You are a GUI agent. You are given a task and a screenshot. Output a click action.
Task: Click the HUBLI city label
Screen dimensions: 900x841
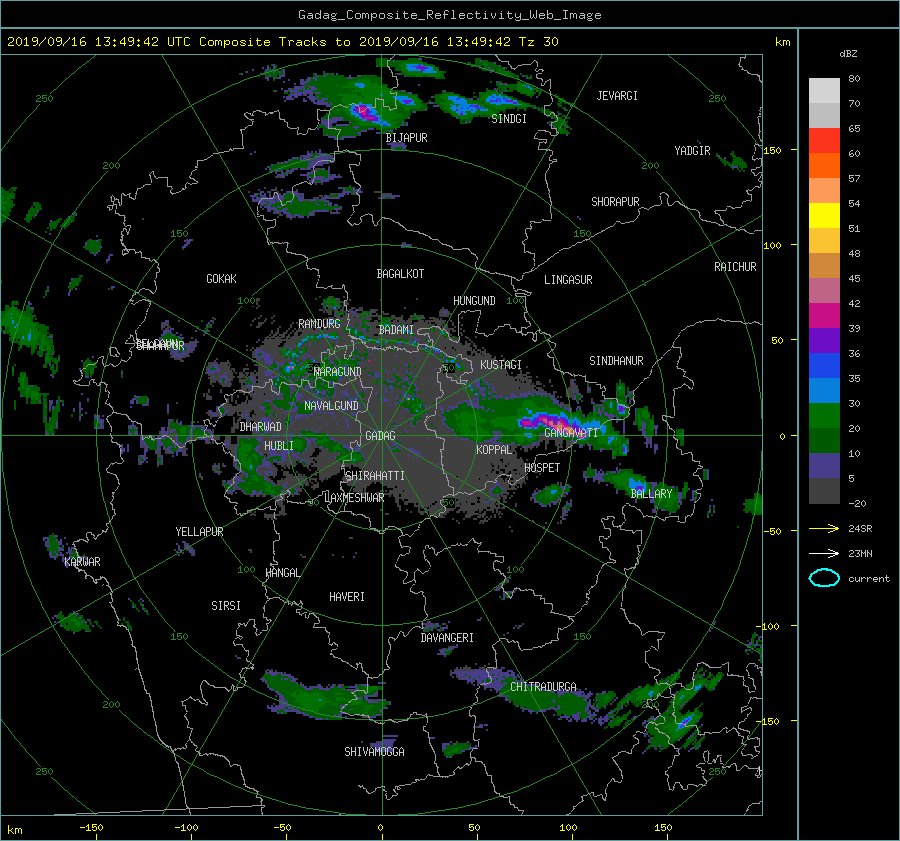tap(278, 446)
